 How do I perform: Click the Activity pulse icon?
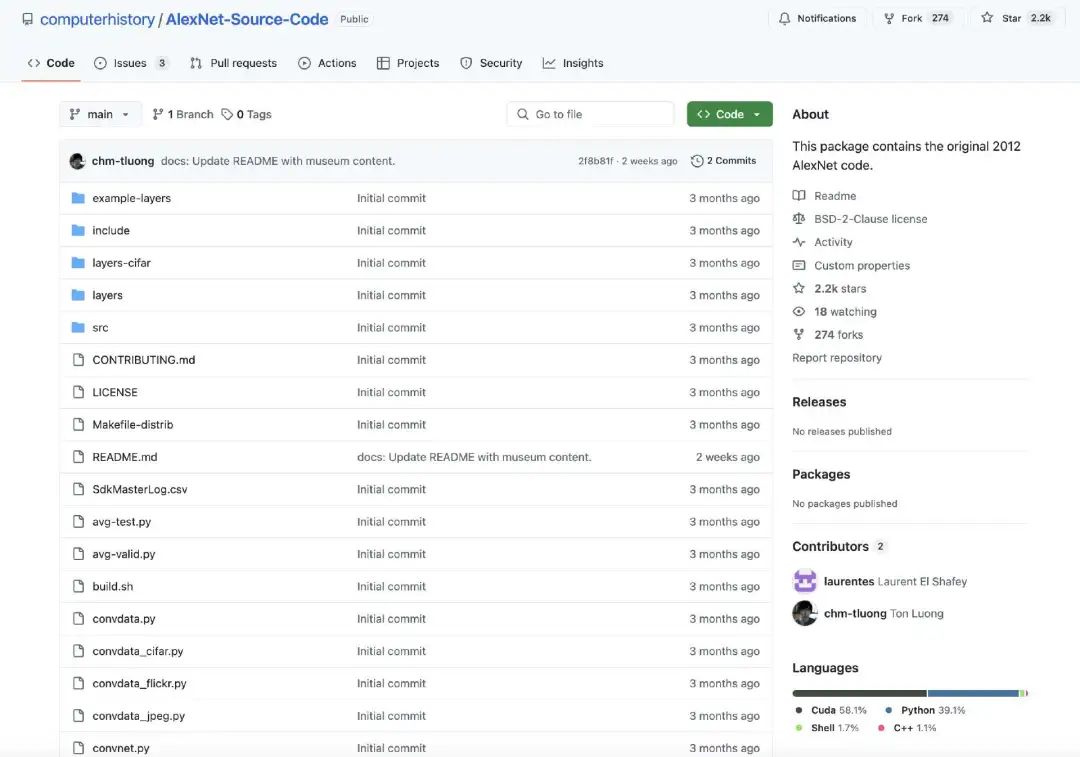pyautogui.click(x=799, y=242)
